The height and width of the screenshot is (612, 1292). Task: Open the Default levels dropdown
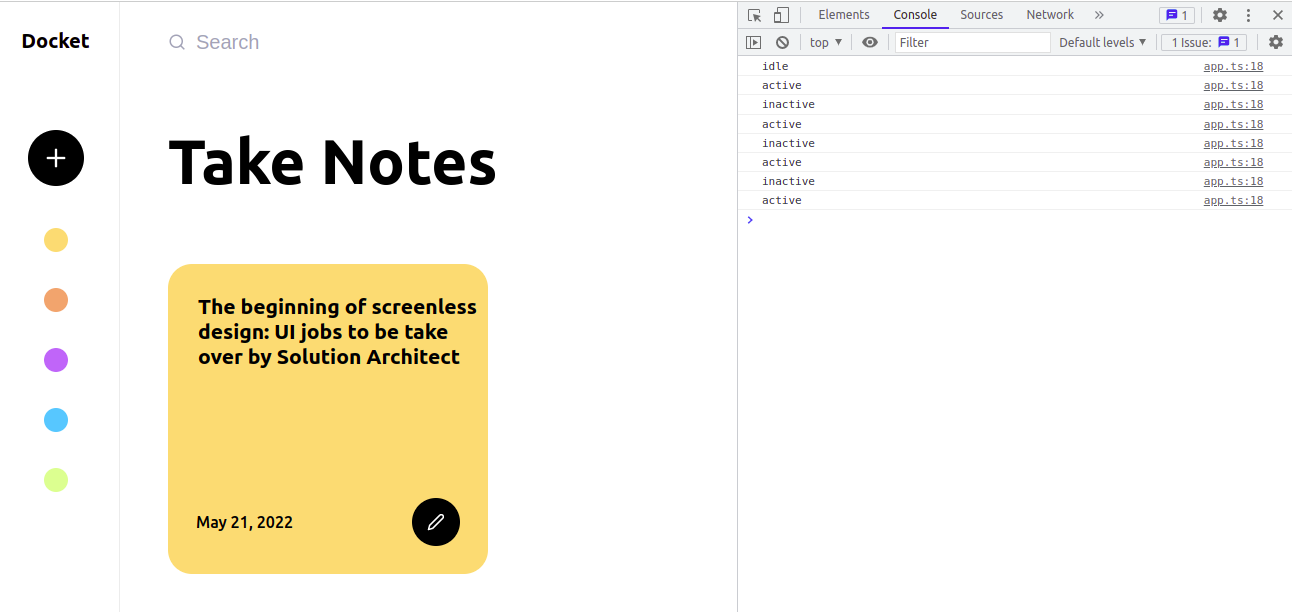point(1102,42)
